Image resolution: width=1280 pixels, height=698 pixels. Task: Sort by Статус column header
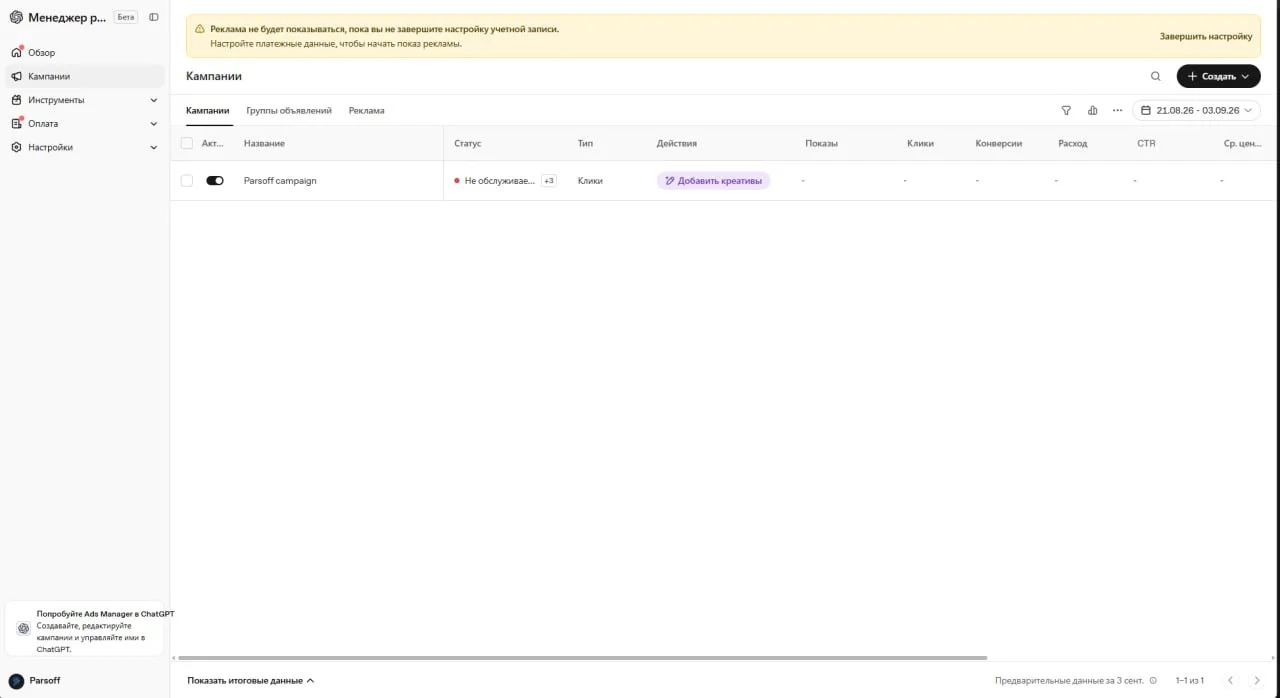click(x=467, y=143)
